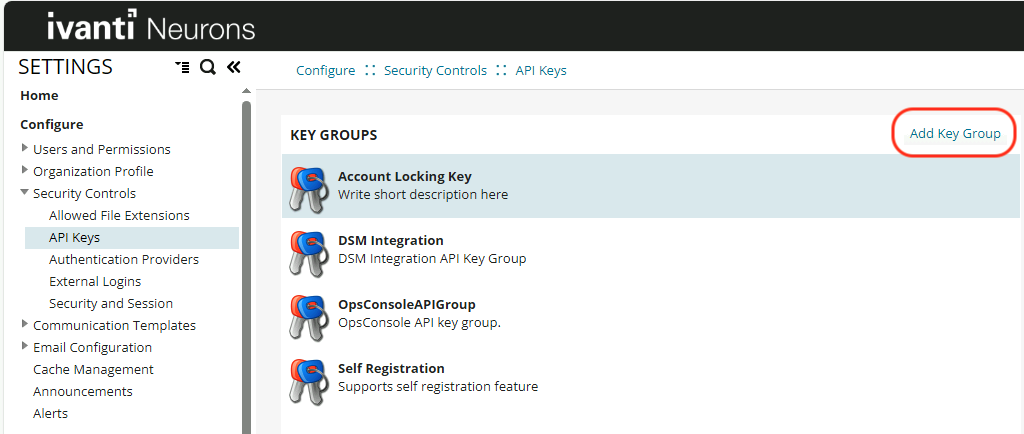Viewport: 1024px width, 434px height.
Task: Click Configure breadcrumb link
Action: click(x=326, y=70)
